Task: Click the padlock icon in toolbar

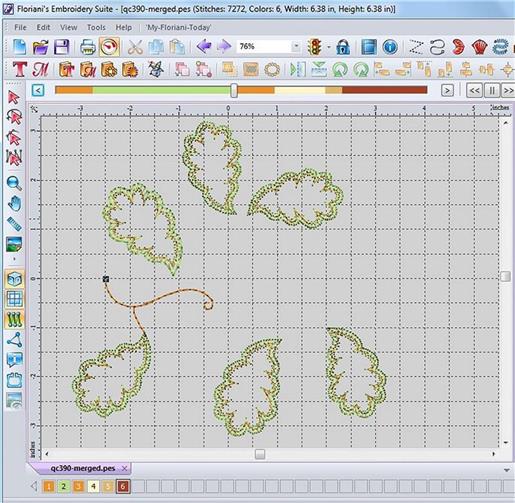Action: pyautogui.click(x=343, y=47)
